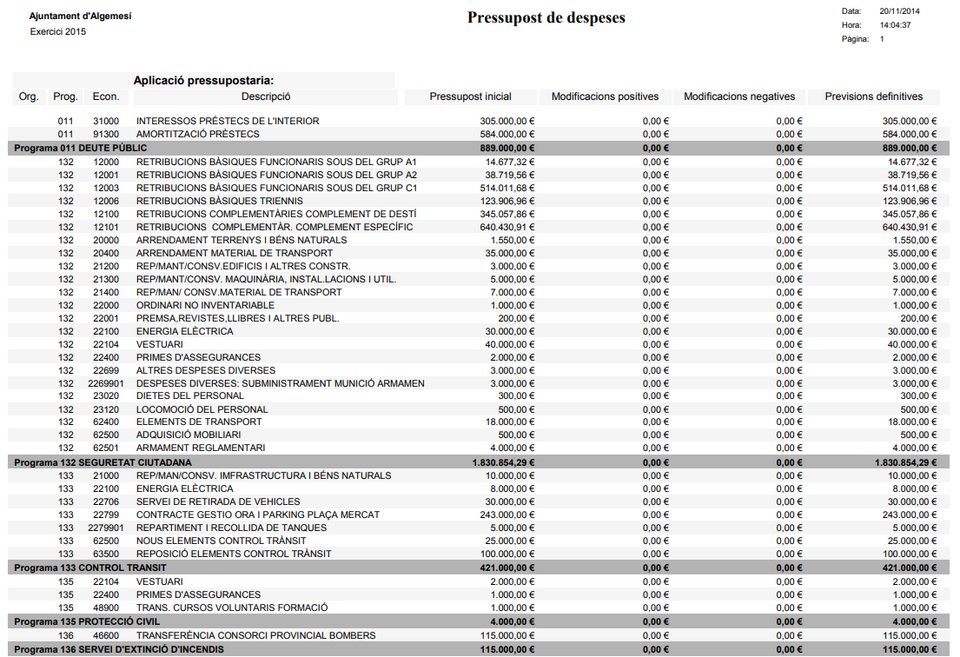
Task: Select 'ADQUISICIÓ MOBILIARI' row text
Action: (189, 435)
